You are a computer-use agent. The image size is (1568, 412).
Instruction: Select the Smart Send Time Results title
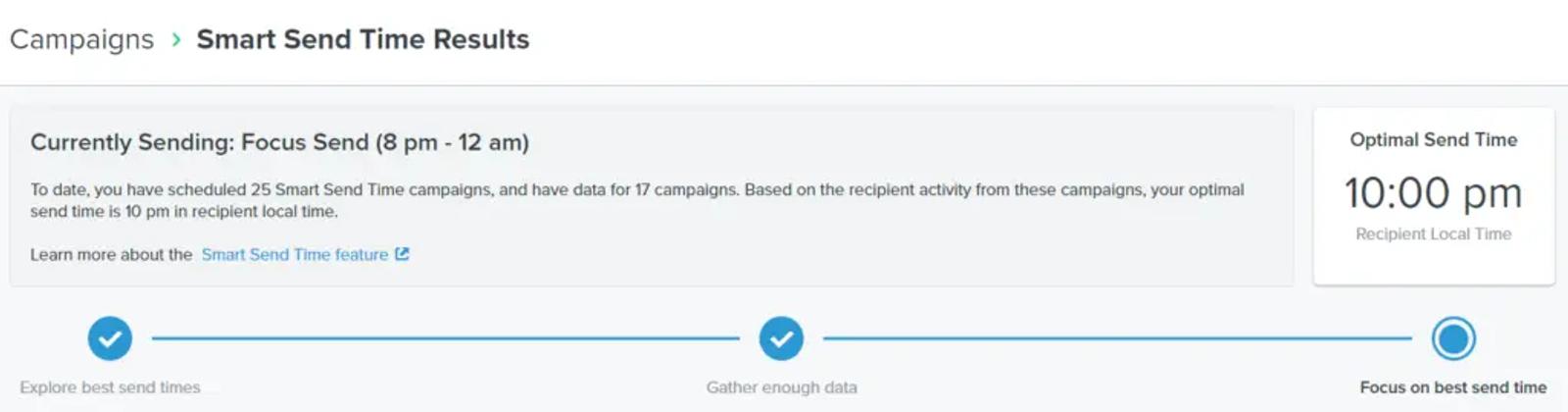(363, 39)
